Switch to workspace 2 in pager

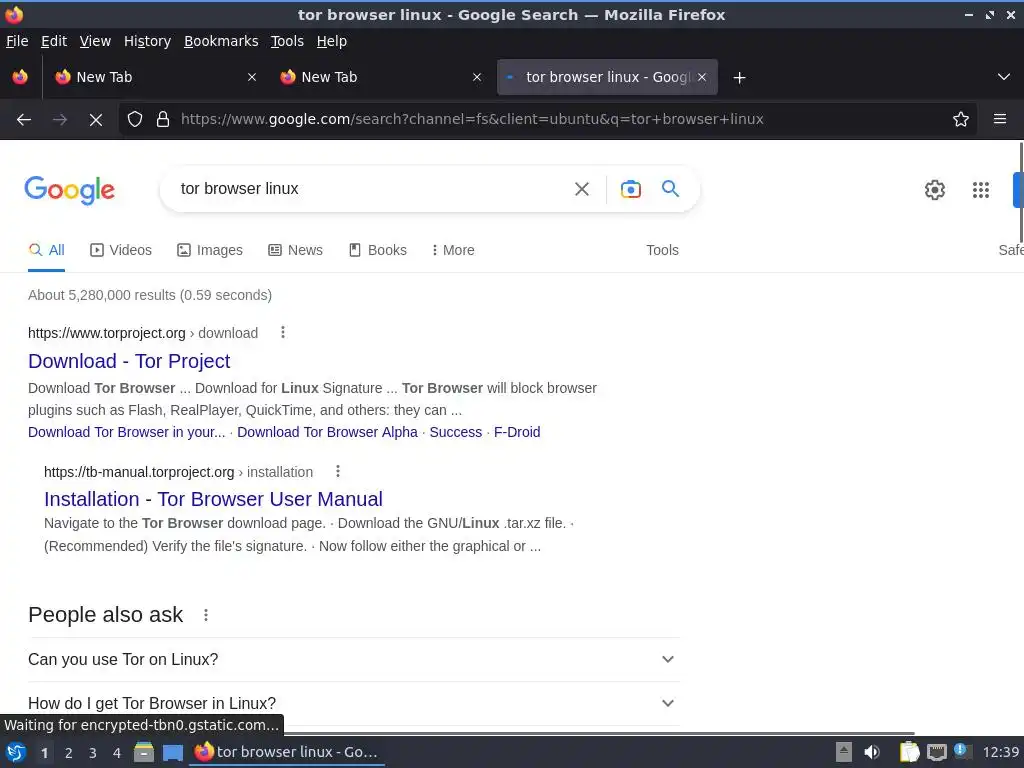tap(68, 753)
